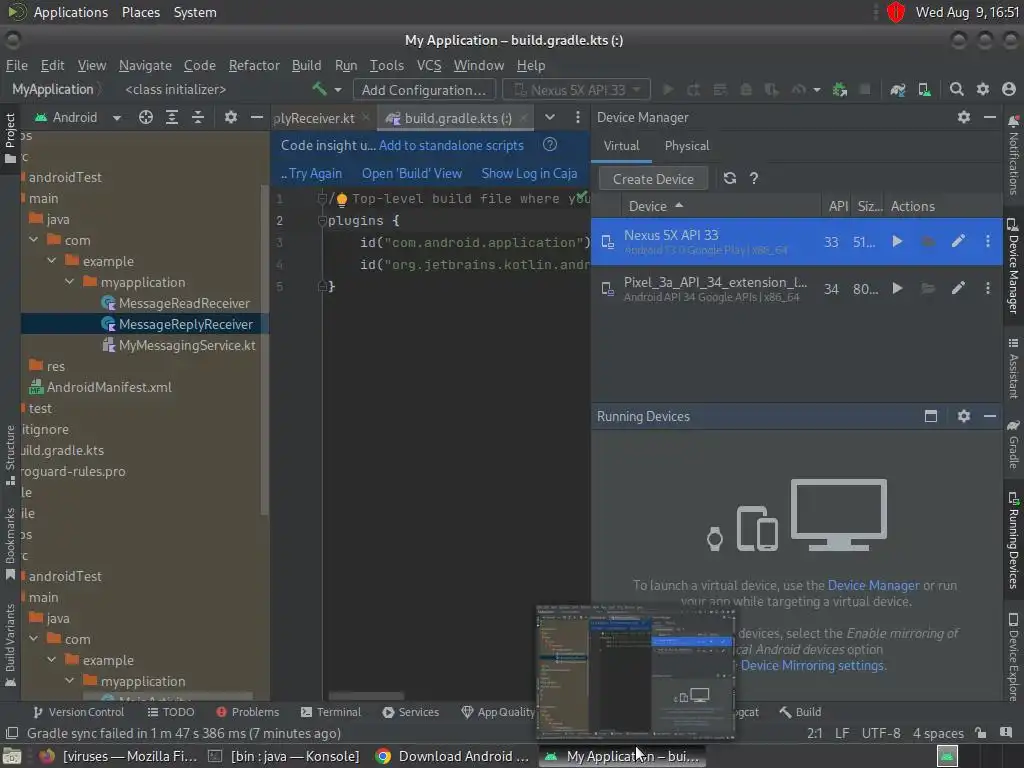Click the build hammer icon in toolbar
The width and height of the screenshot is (1024, 768).
point(319,89)
